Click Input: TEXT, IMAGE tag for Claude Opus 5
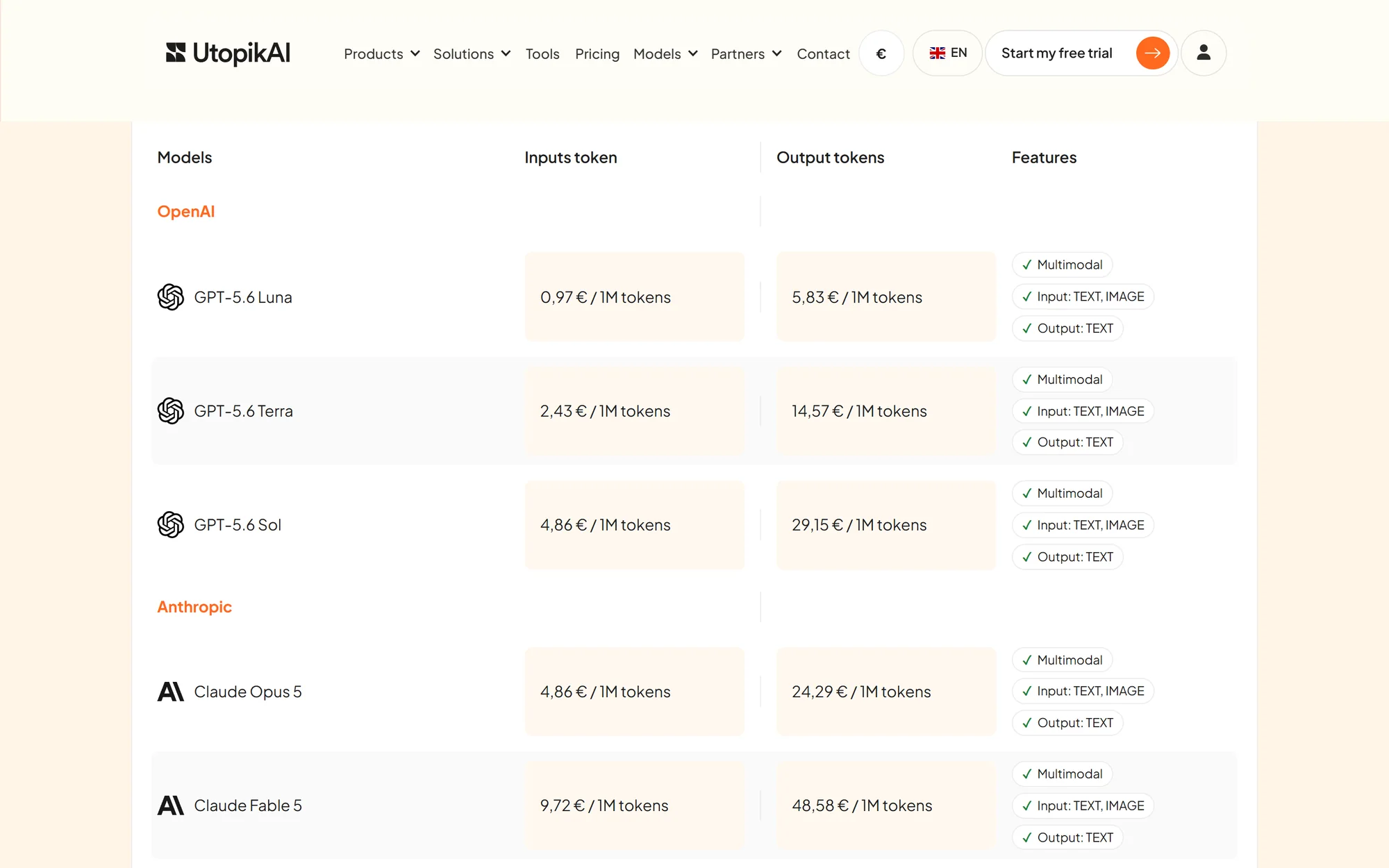This screenshot has width=1389, height=868. pos(1083,691)
